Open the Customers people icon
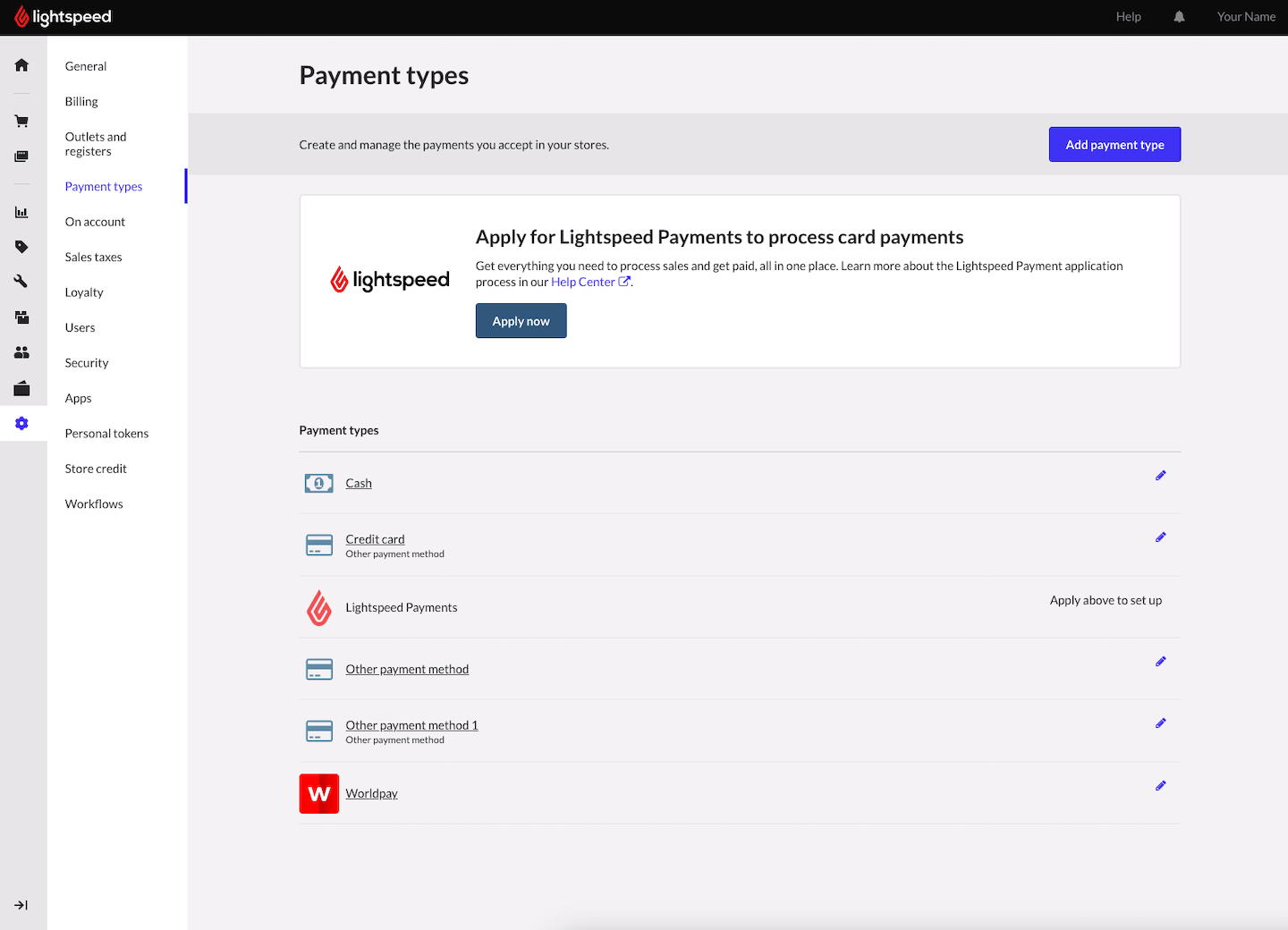The height and width of the screenshot is (930, 1288). tap(21, 352)
